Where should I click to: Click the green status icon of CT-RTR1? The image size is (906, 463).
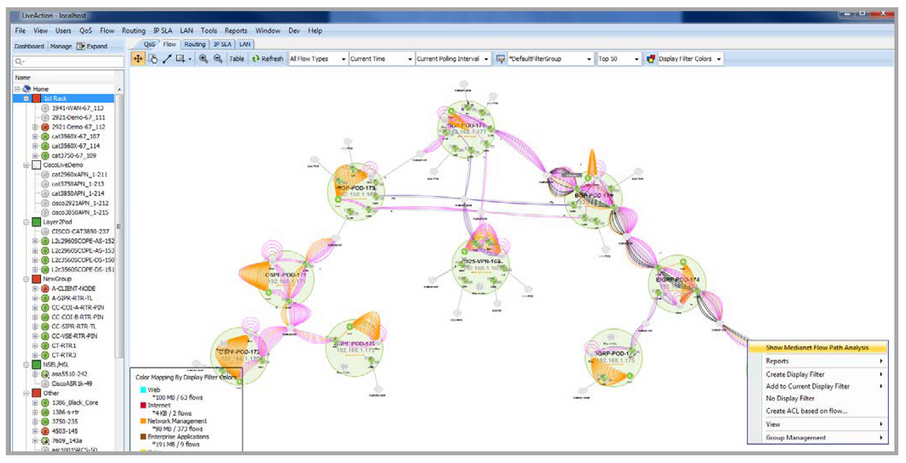tap(45, 346)
